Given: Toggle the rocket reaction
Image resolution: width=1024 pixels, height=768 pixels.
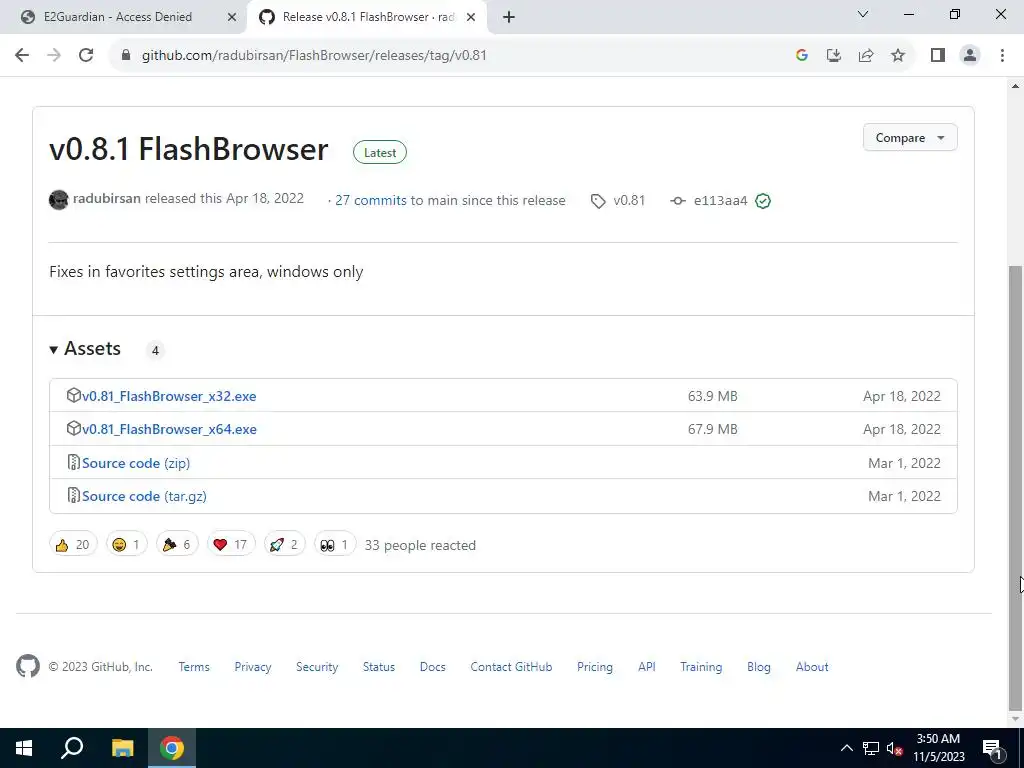Looking at the screenshot, I should click(284, 544).
